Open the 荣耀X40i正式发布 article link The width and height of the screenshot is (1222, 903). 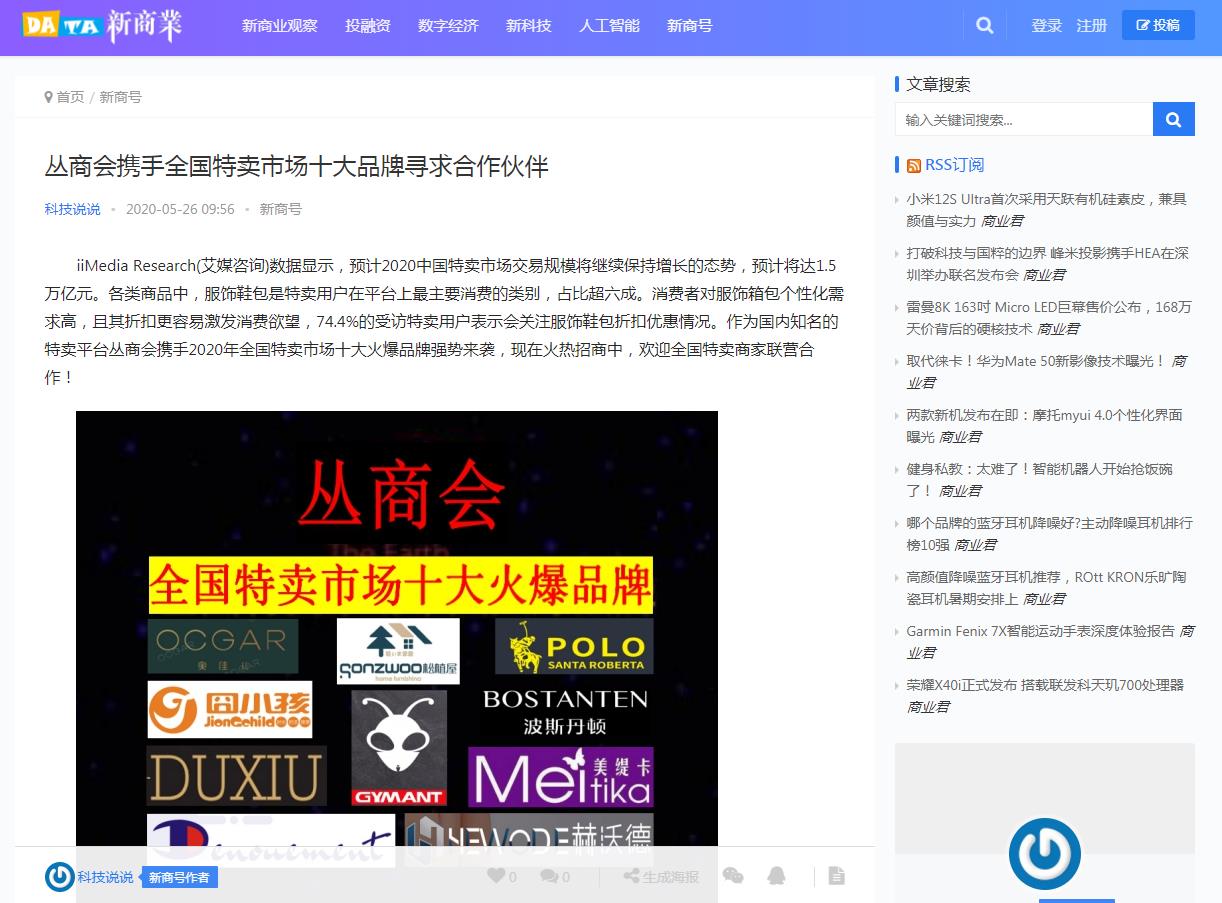pos(1045,685)
